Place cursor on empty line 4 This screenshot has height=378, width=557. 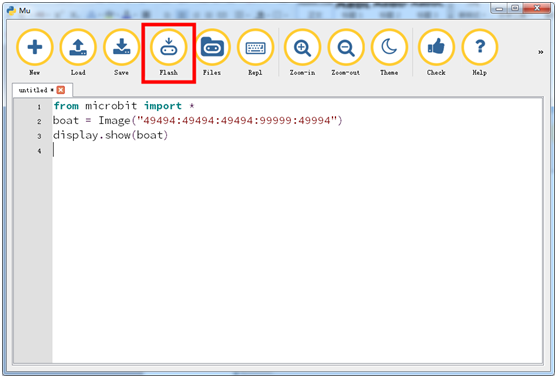[x=298, y=150]
